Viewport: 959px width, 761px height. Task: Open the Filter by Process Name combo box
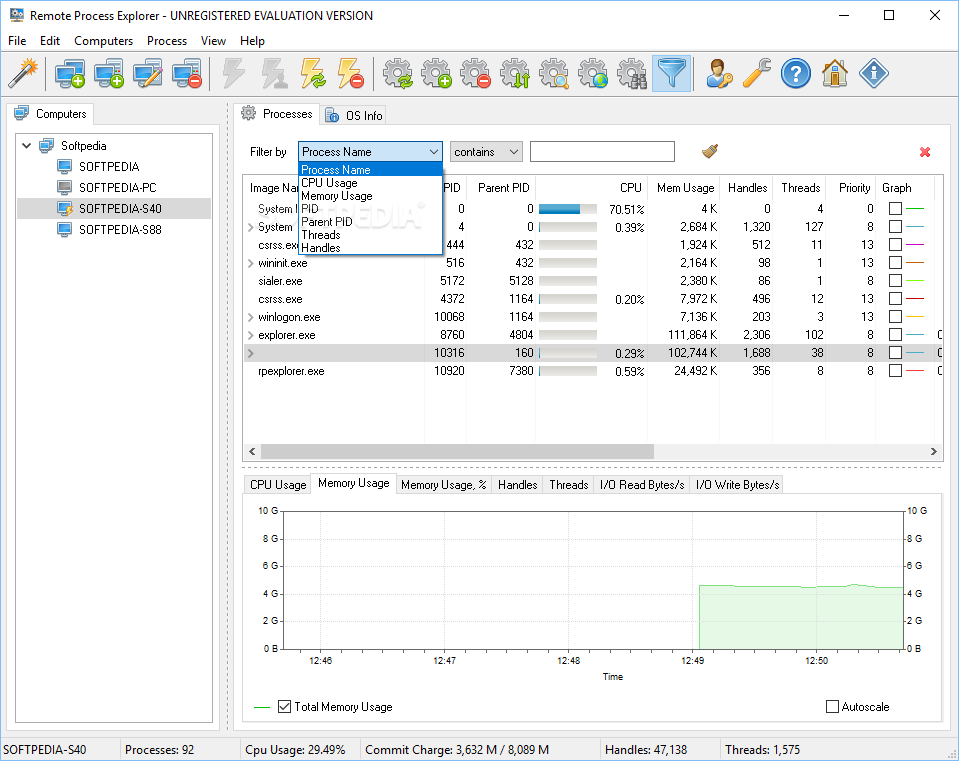point(370,152)
